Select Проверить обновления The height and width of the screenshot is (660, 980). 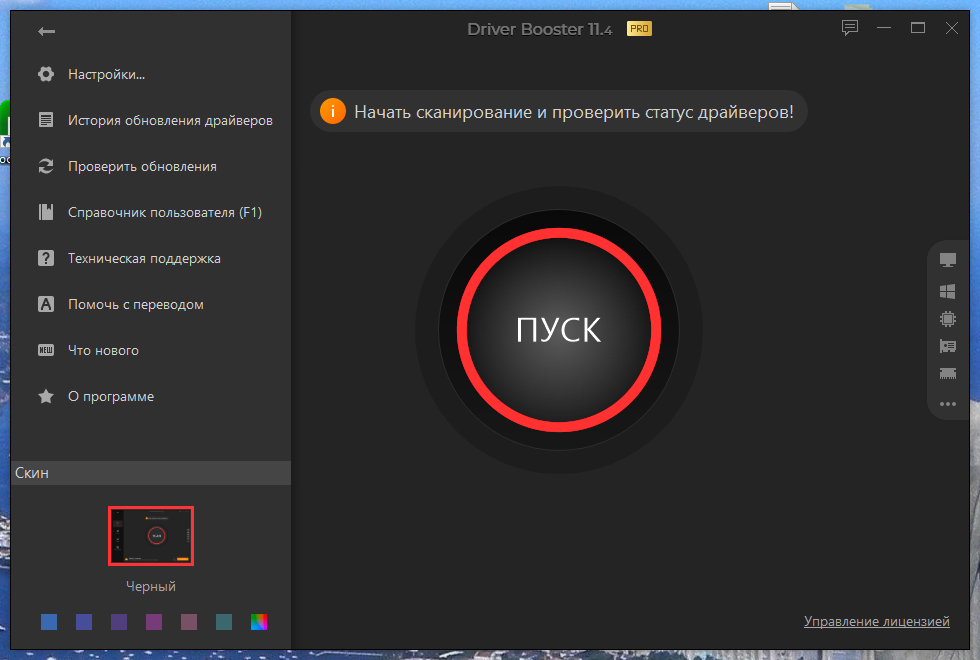[142, 166]
